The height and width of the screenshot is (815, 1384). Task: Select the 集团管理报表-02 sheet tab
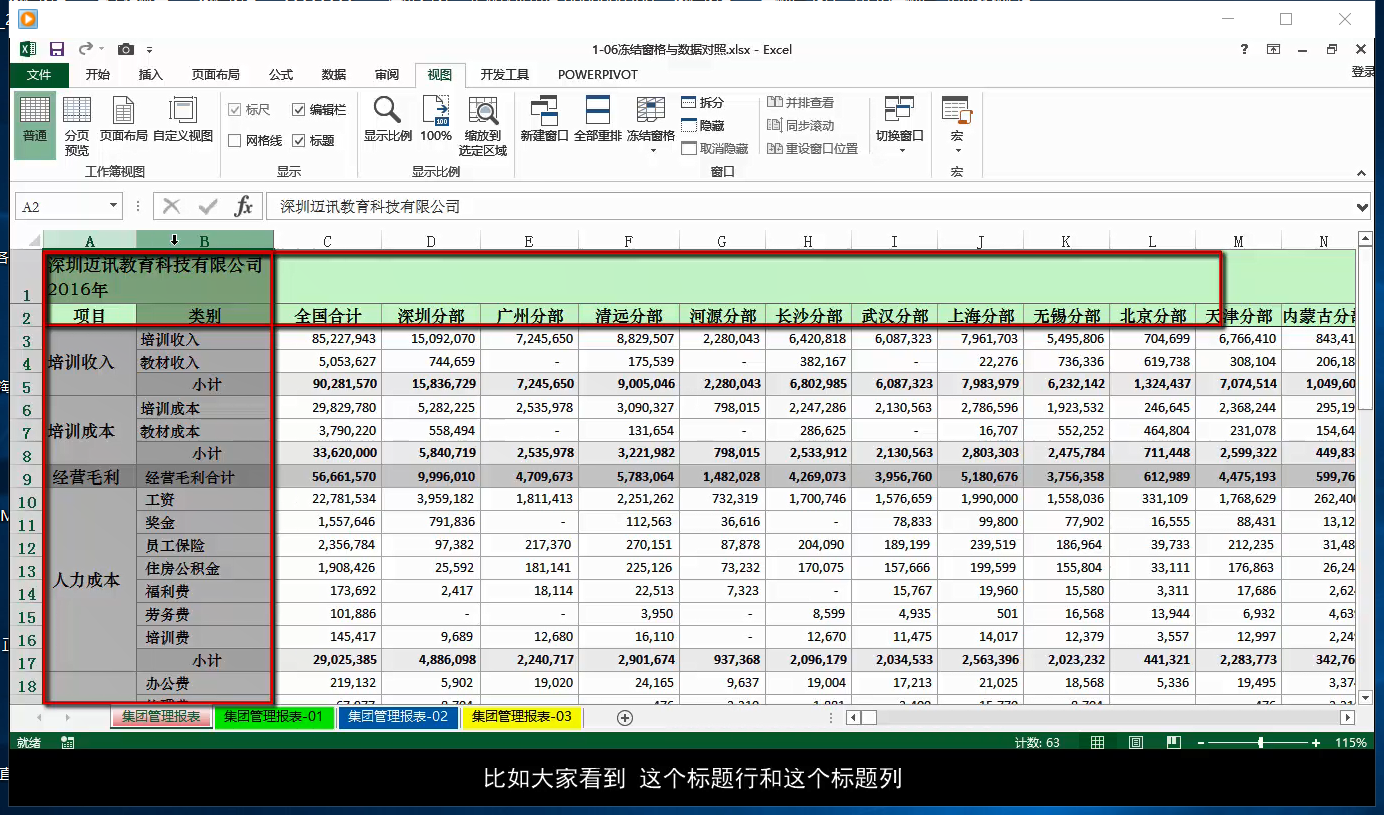click(x=398, y=717)
